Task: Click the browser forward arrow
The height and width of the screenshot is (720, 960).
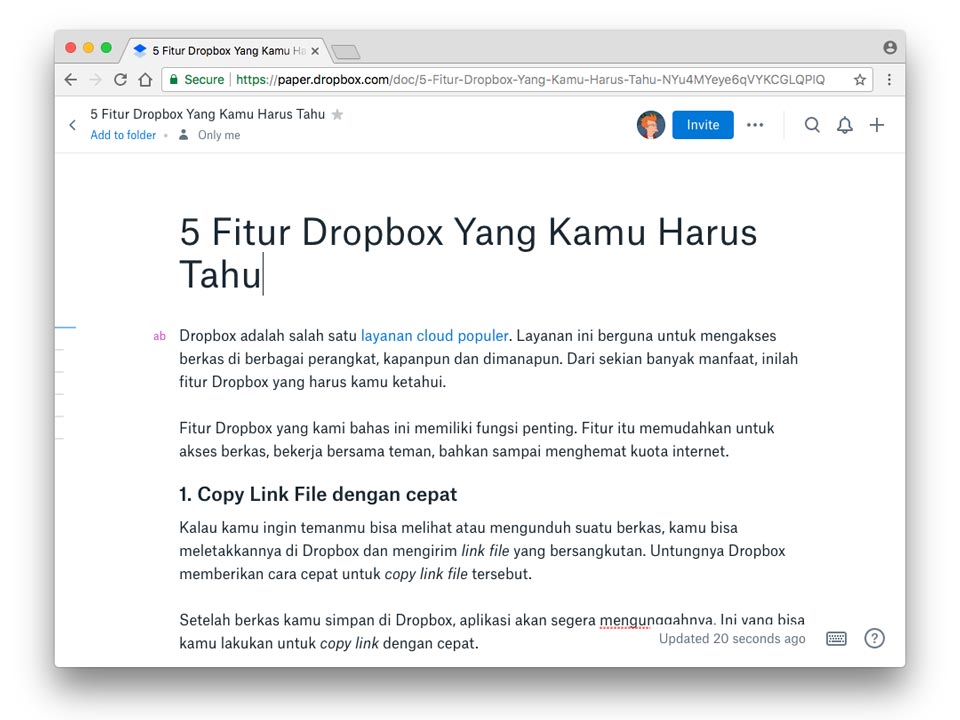Action: tap(96, 80)
